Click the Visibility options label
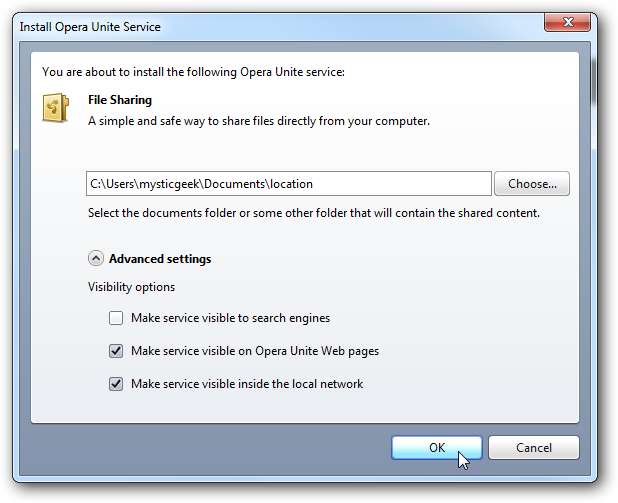 (x=132, y=287)
